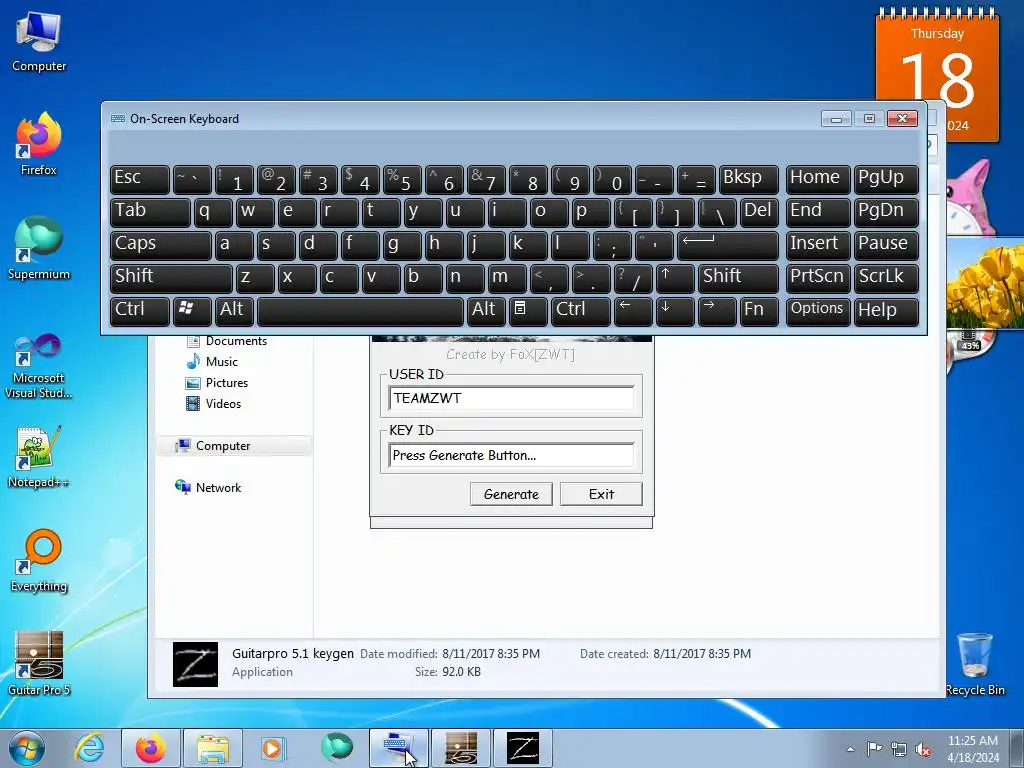The image size is (1024, 768).
Task: Toggle the left Alt key
Action: (x=234, y=311)
